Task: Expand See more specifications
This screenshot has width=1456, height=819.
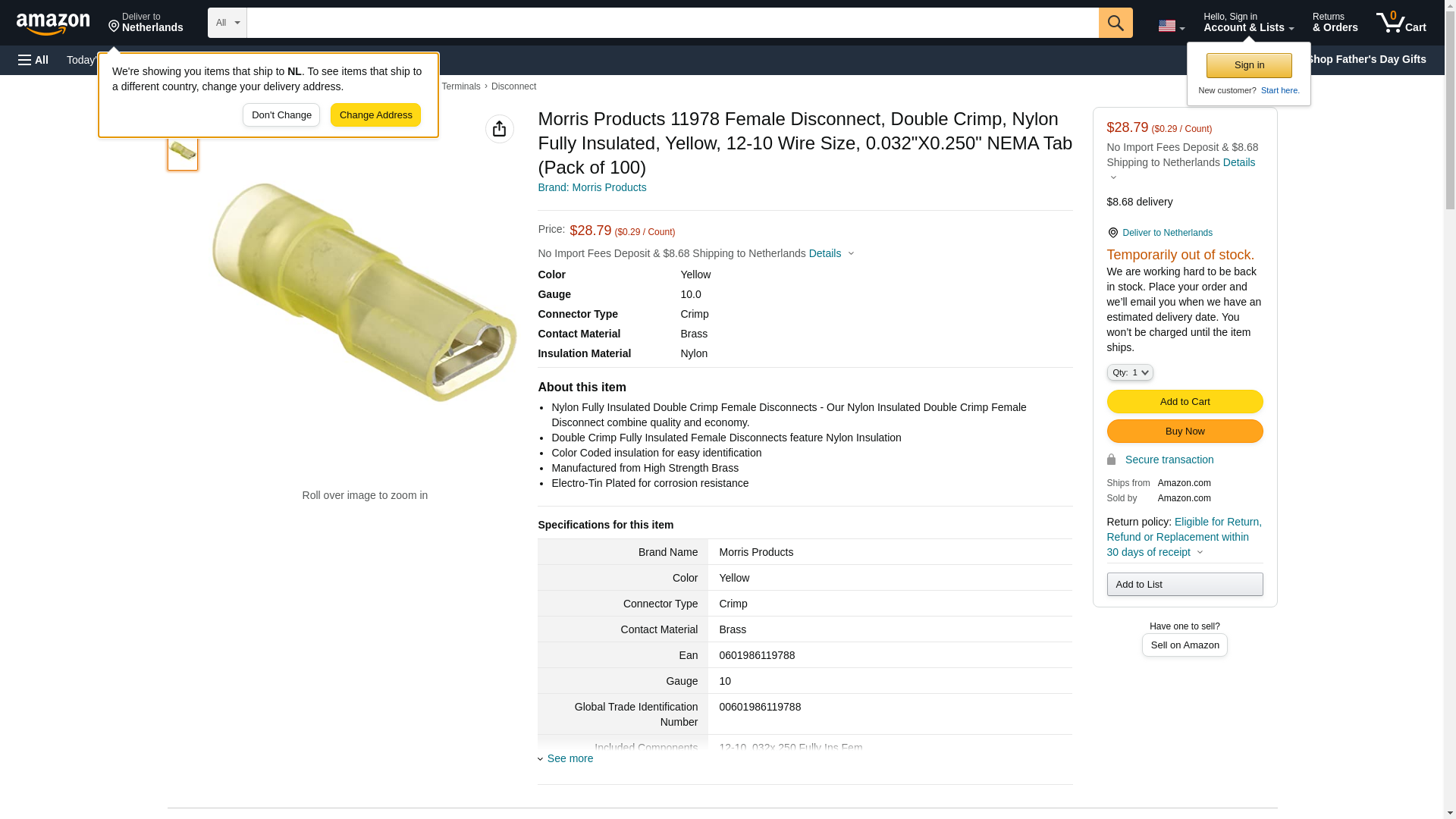Action: tap(570, 758)
